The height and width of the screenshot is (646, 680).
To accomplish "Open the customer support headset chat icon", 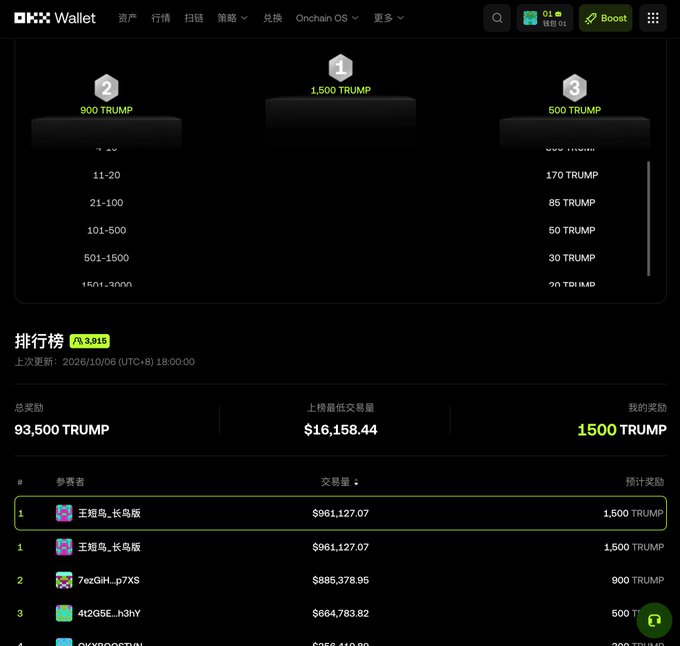I will point(654,620).
